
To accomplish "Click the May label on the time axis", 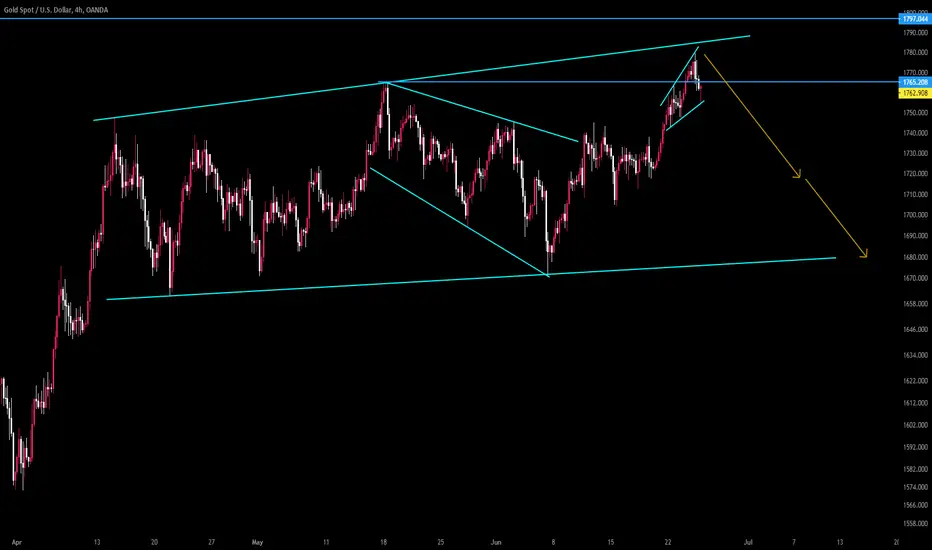I will point(257,542).
